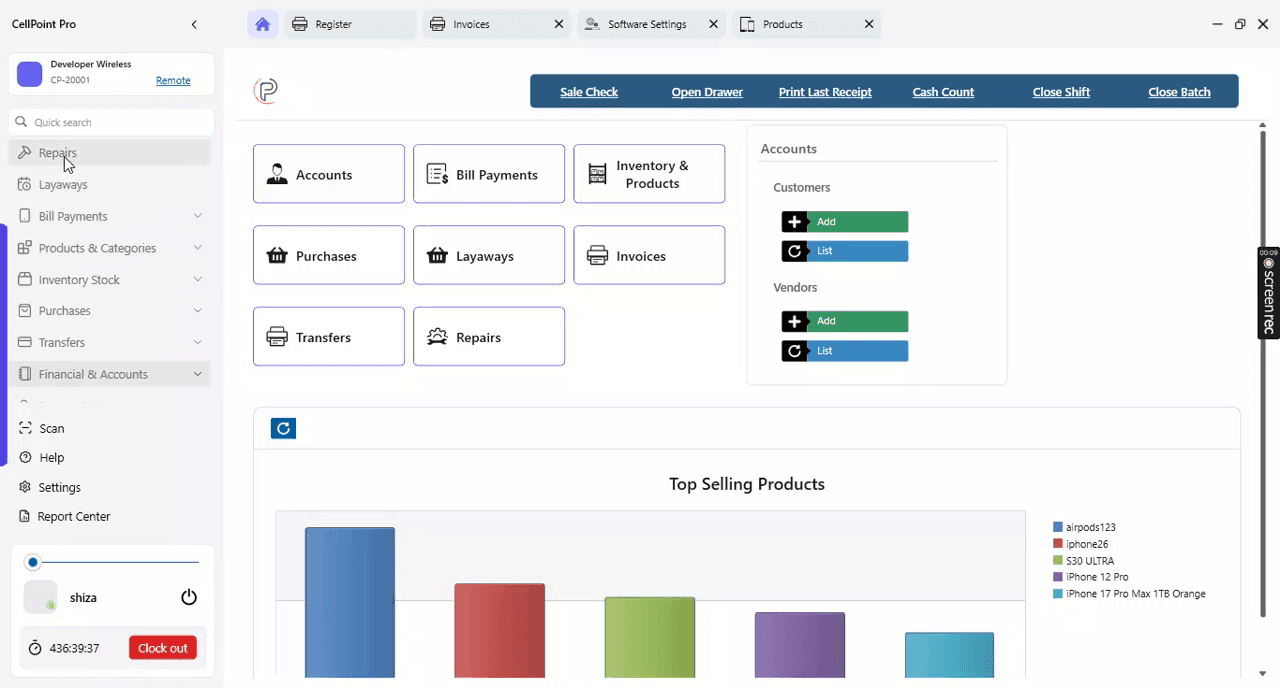This screenshot has height=688, width=1280.
Task: Open the Inventory & Products tile
Action: pos(649,174)
